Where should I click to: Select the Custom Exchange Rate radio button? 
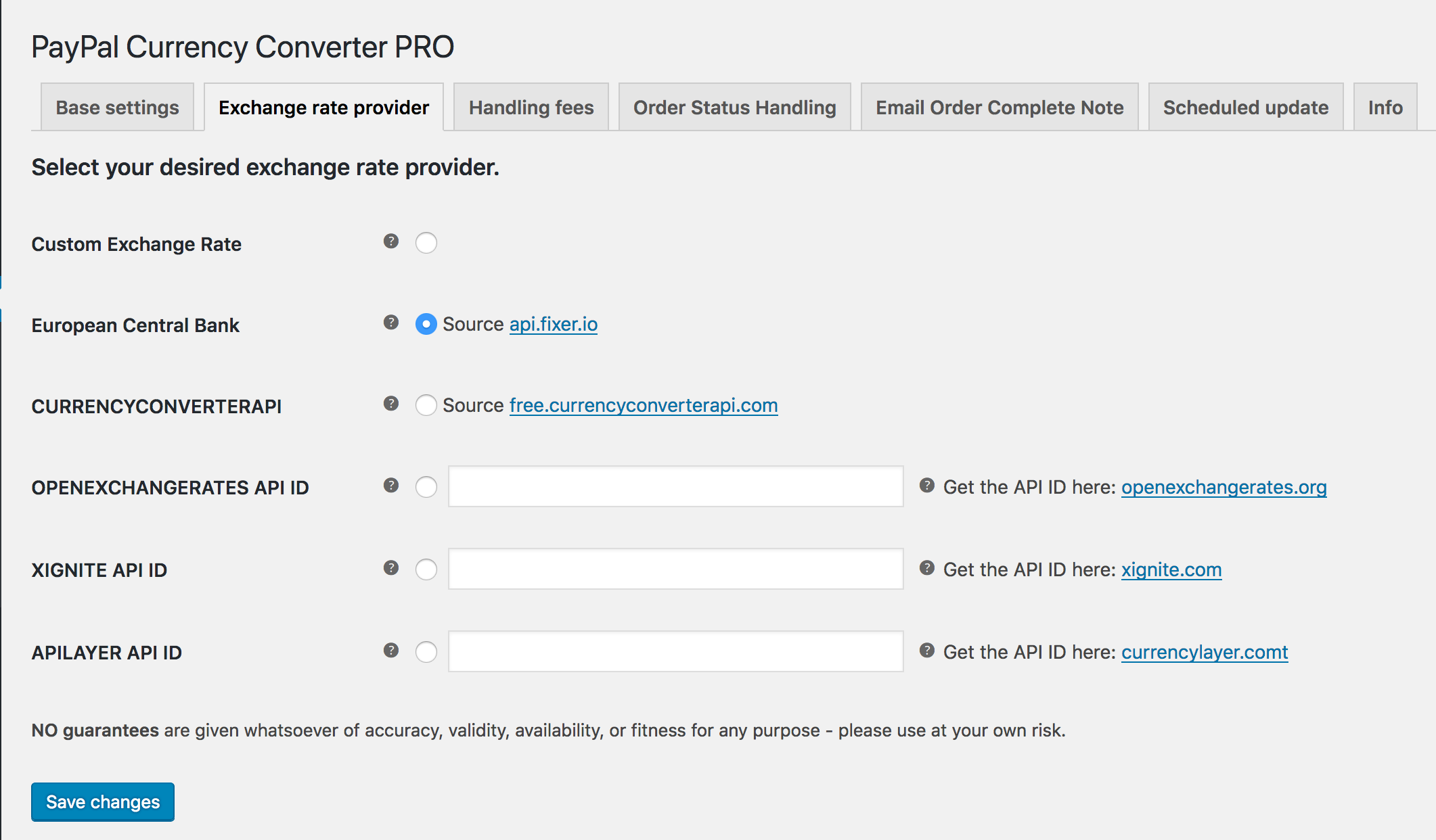(426, 243)
